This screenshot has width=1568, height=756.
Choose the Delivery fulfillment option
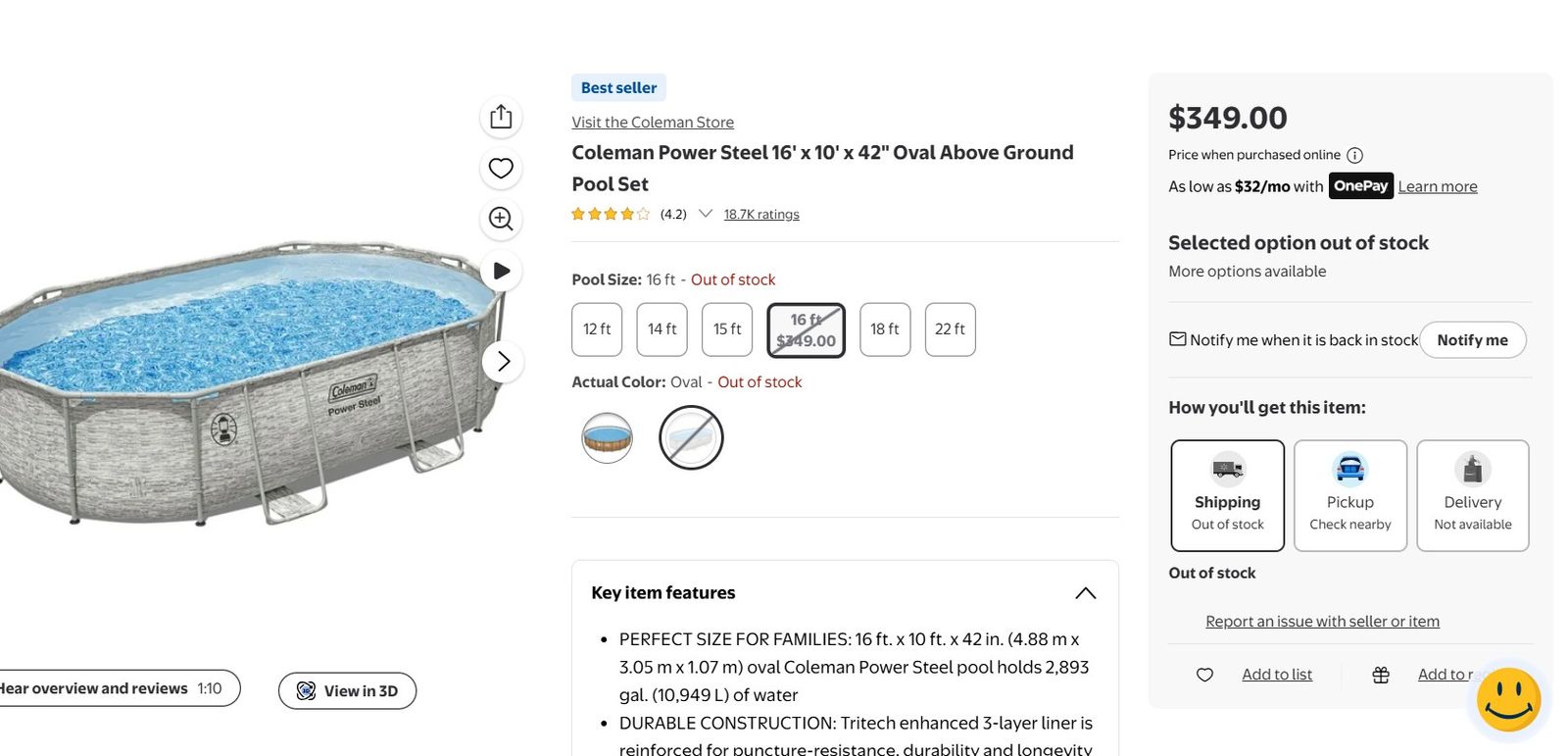click(x=1473, y=495)
